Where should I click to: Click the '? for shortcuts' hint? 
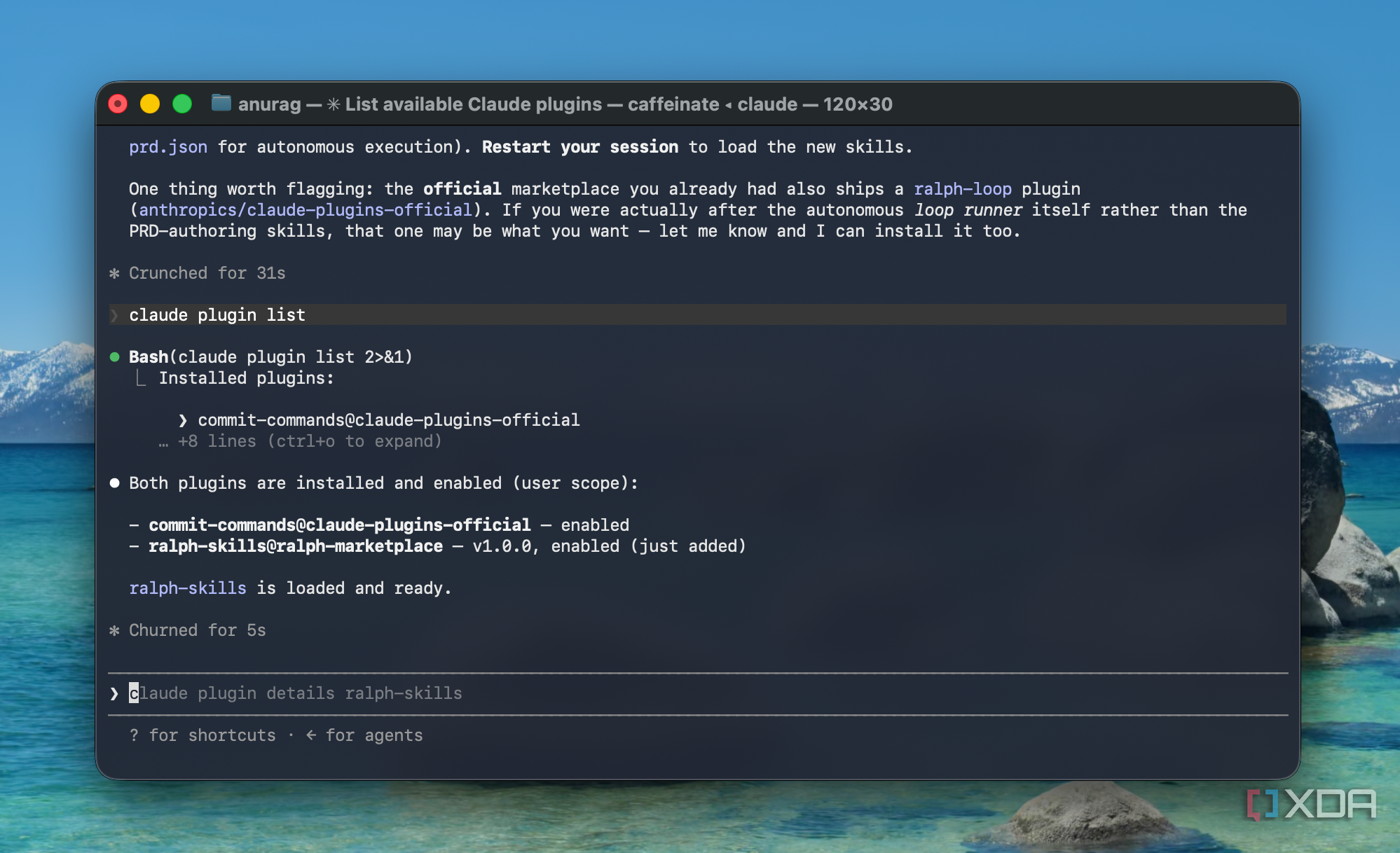point(203,735)
